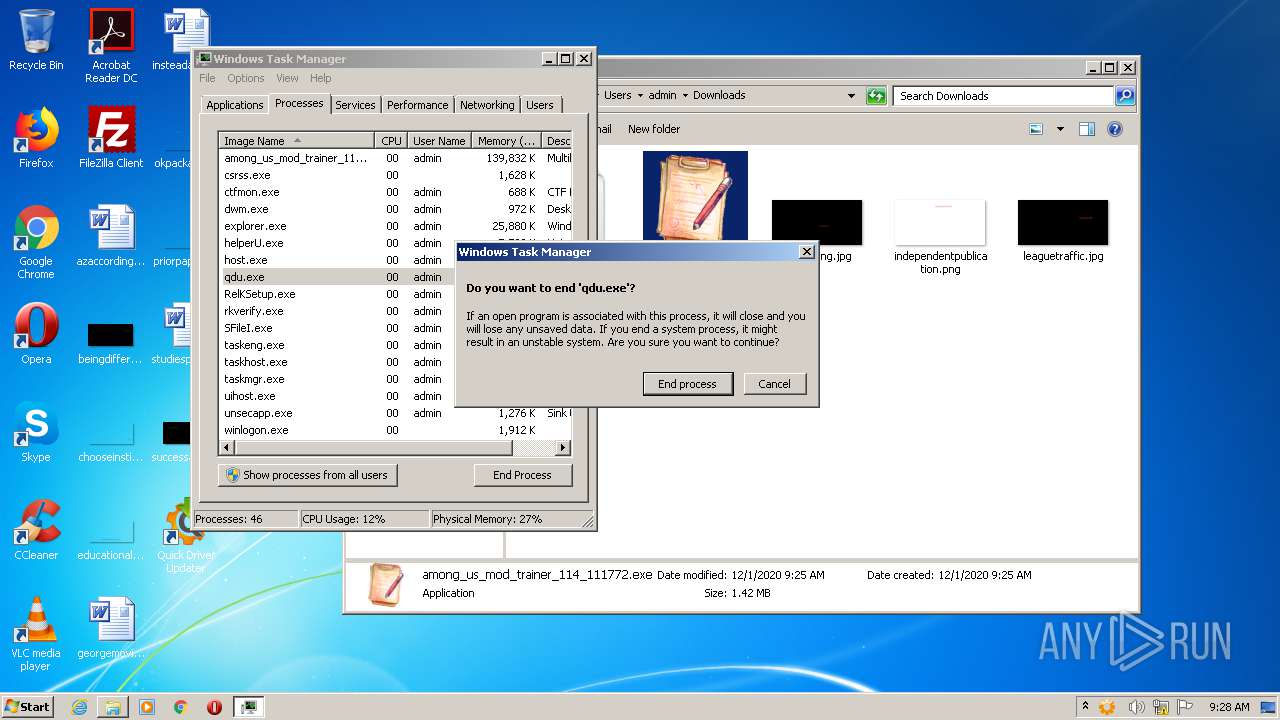
Task: Click New folder in the Explorer toolbar
Action: 654,129
